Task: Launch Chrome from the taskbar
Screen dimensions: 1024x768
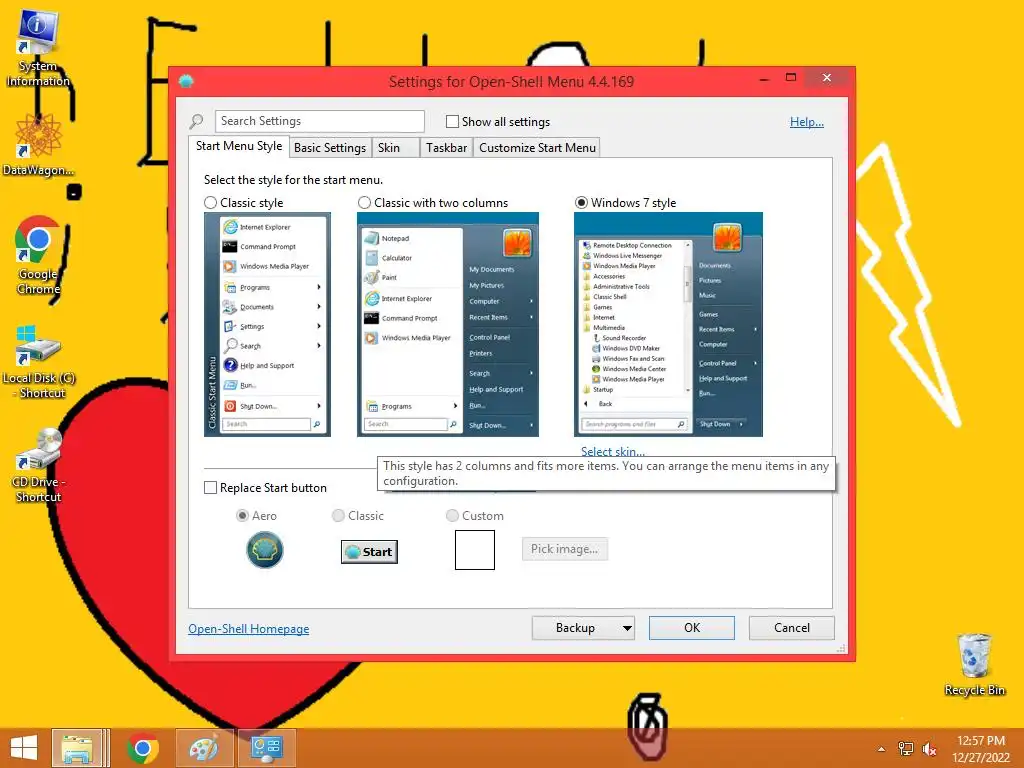Action: [x=142, y=748]
